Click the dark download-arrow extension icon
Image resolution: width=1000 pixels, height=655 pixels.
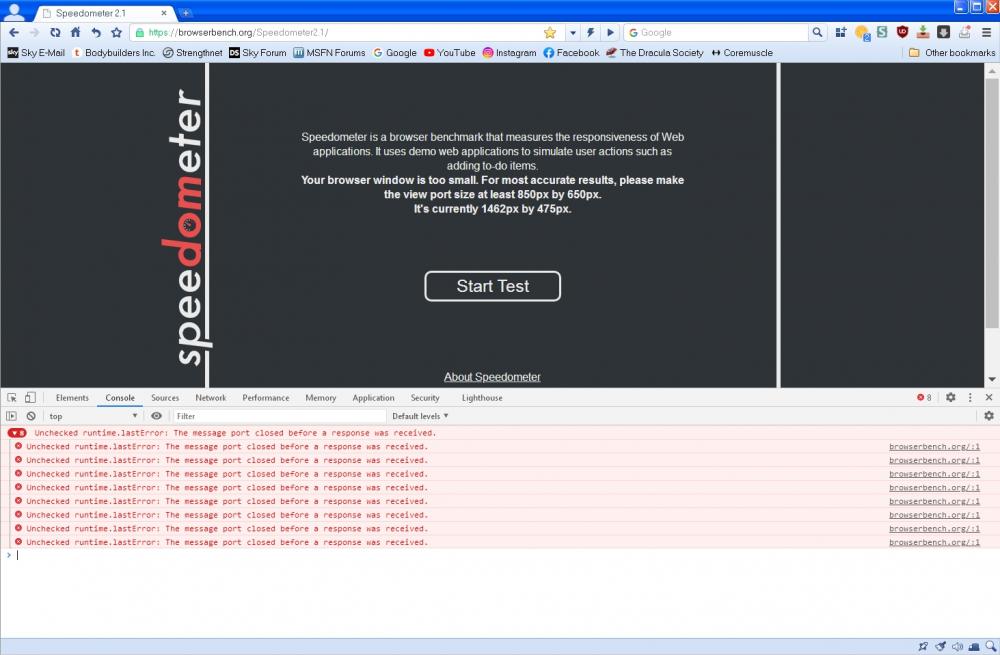point(944,32)
